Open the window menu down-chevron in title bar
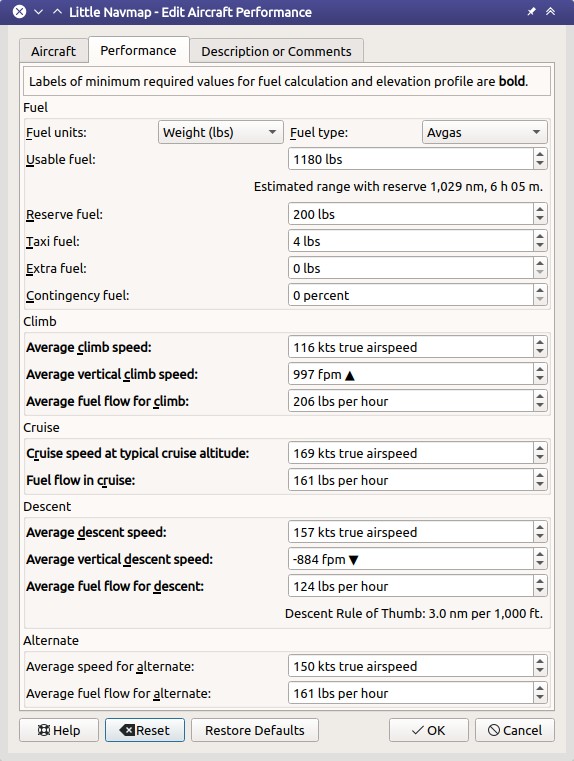This screenshot has width=574, height=761. pos(38,12)
